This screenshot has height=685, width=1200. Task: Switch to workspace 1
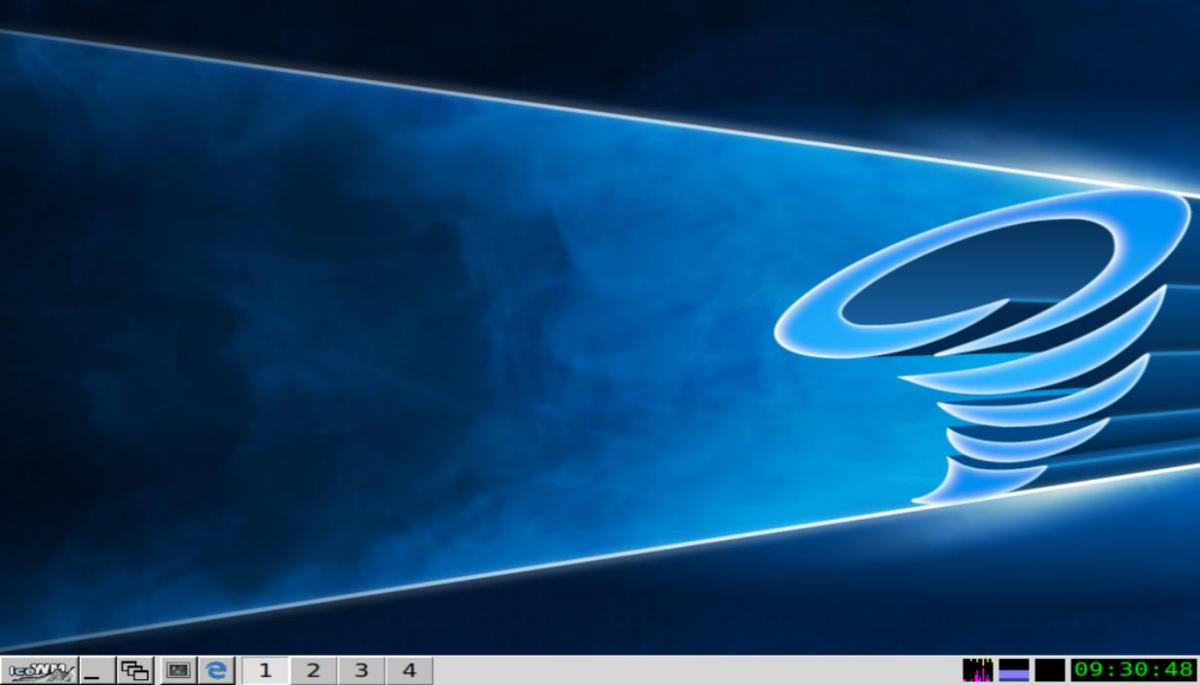click(265, 670)
